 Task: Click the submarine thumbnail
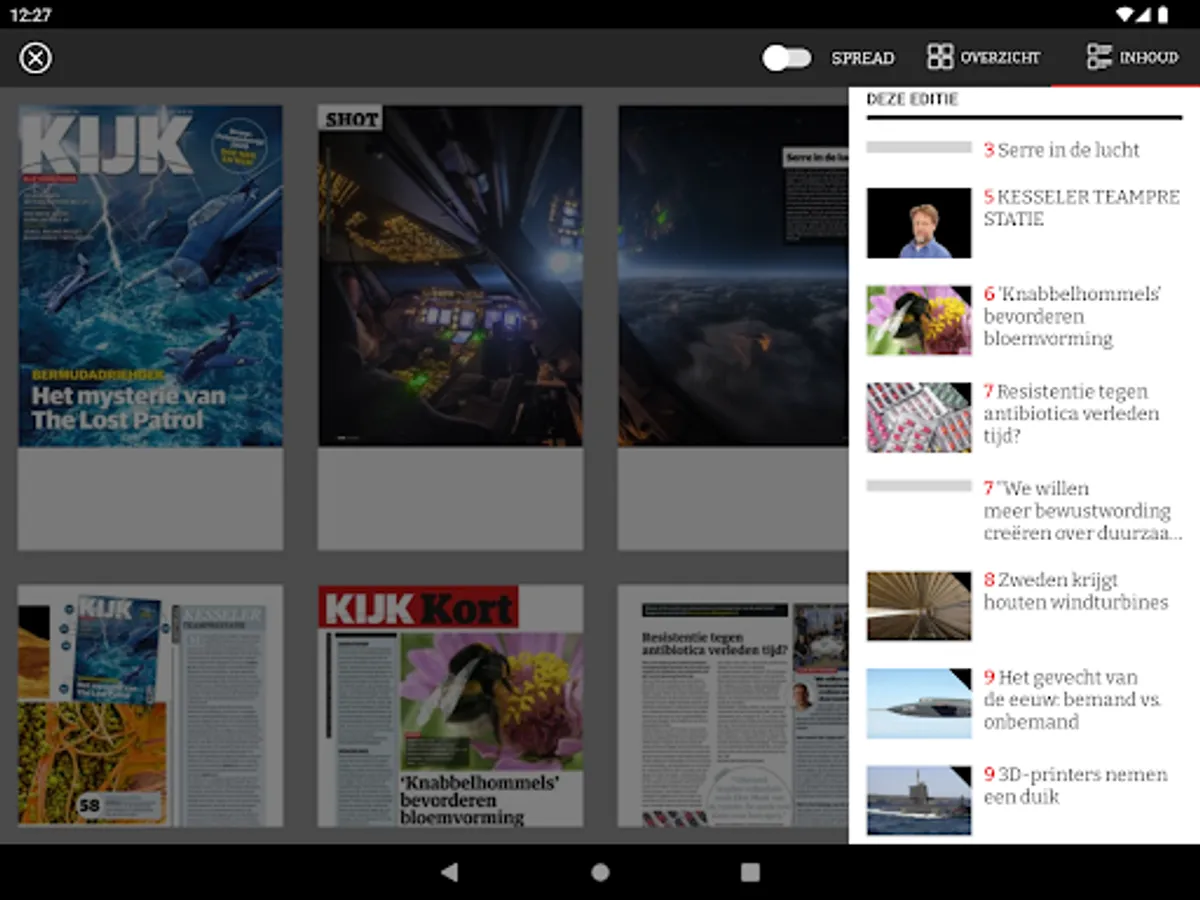coord(919,800)
